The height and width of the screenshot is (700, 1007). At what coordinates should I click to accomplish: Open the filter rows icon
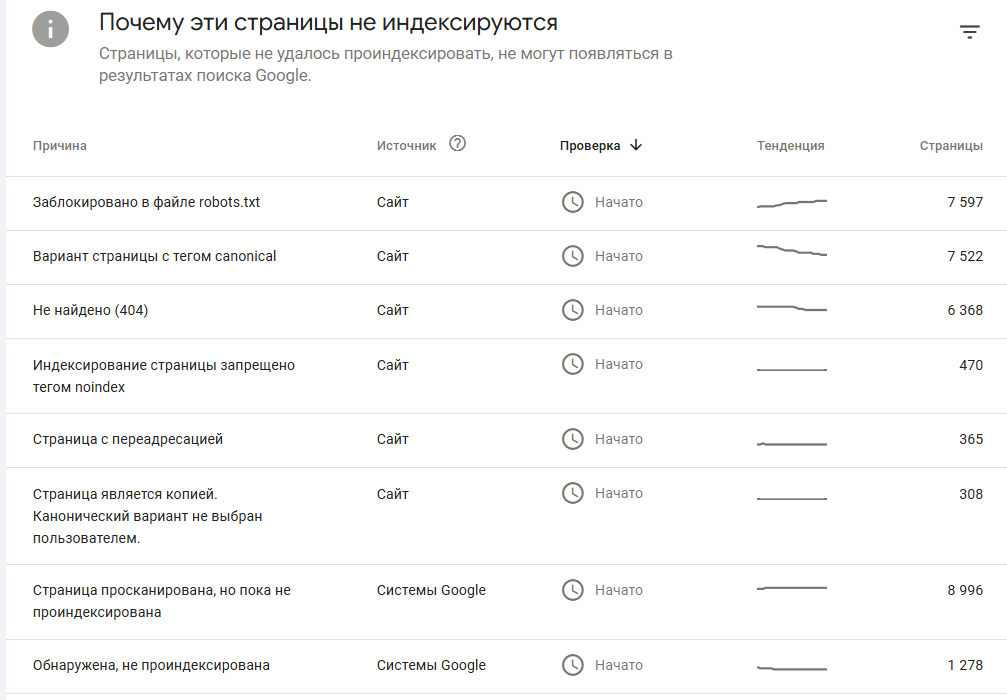click(x=969, y=31)
